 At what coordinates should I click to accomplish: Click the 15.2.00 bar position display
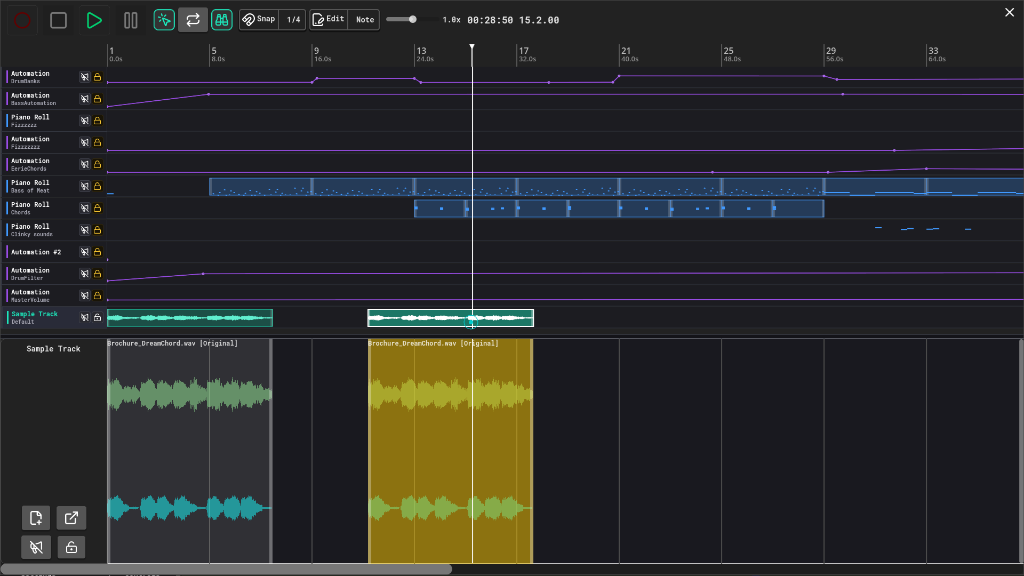[x=539, y=20]
